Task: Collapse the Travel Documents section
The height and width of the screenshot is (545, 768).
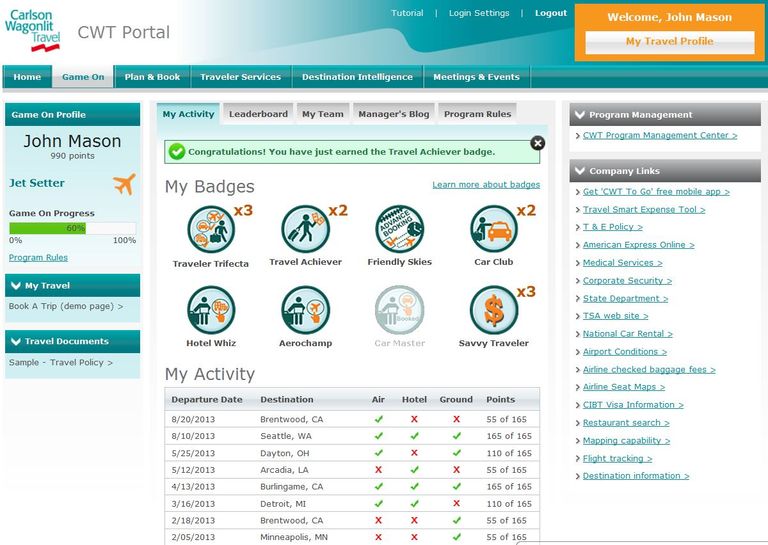Action: coord(16,341)
